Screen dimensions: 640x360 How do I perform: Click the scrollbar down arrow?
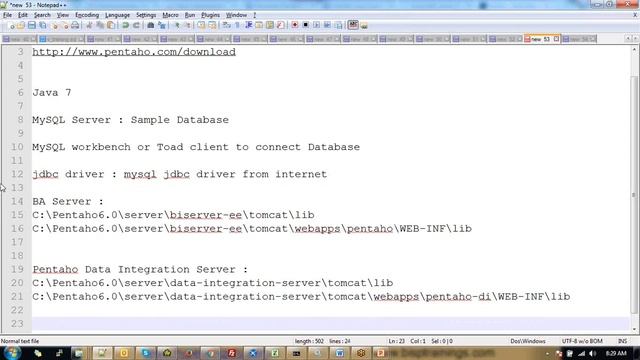634,329
